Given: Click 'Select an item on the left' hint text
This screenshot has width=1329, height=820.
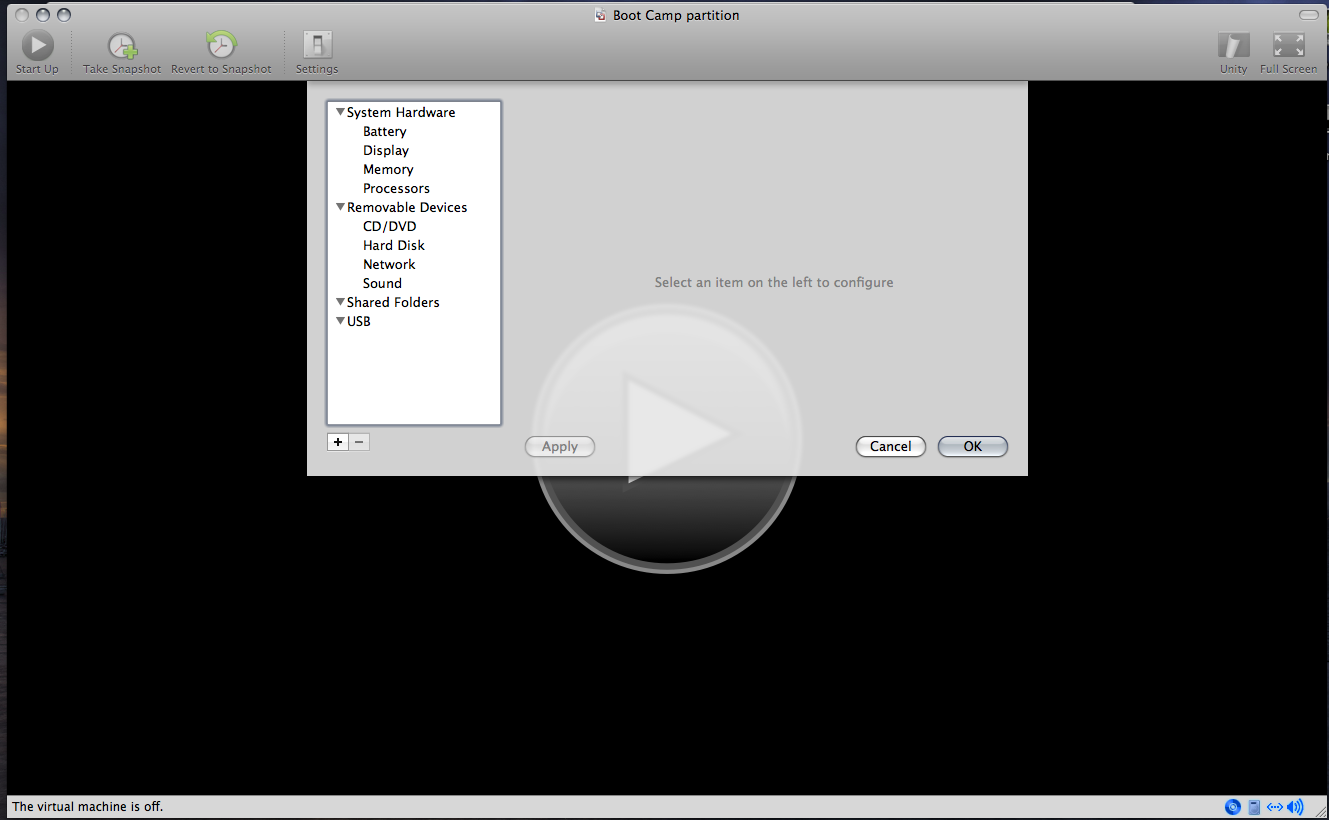Looking at the screenshot, I should click(774, 283).
